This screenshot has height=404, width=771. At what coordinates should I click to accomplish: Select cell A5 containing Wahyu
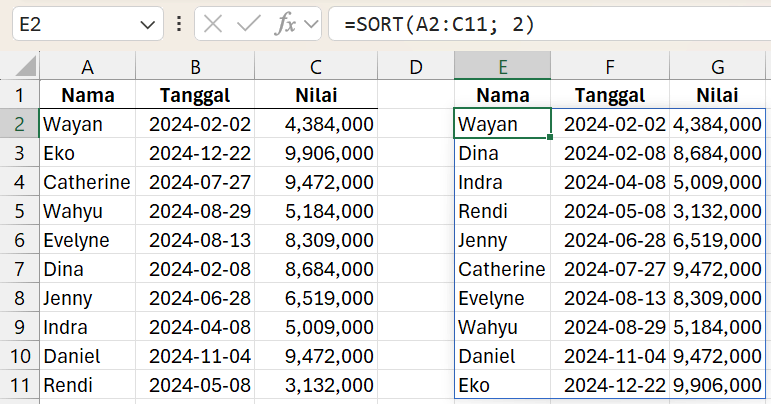(x=88, y=211)
